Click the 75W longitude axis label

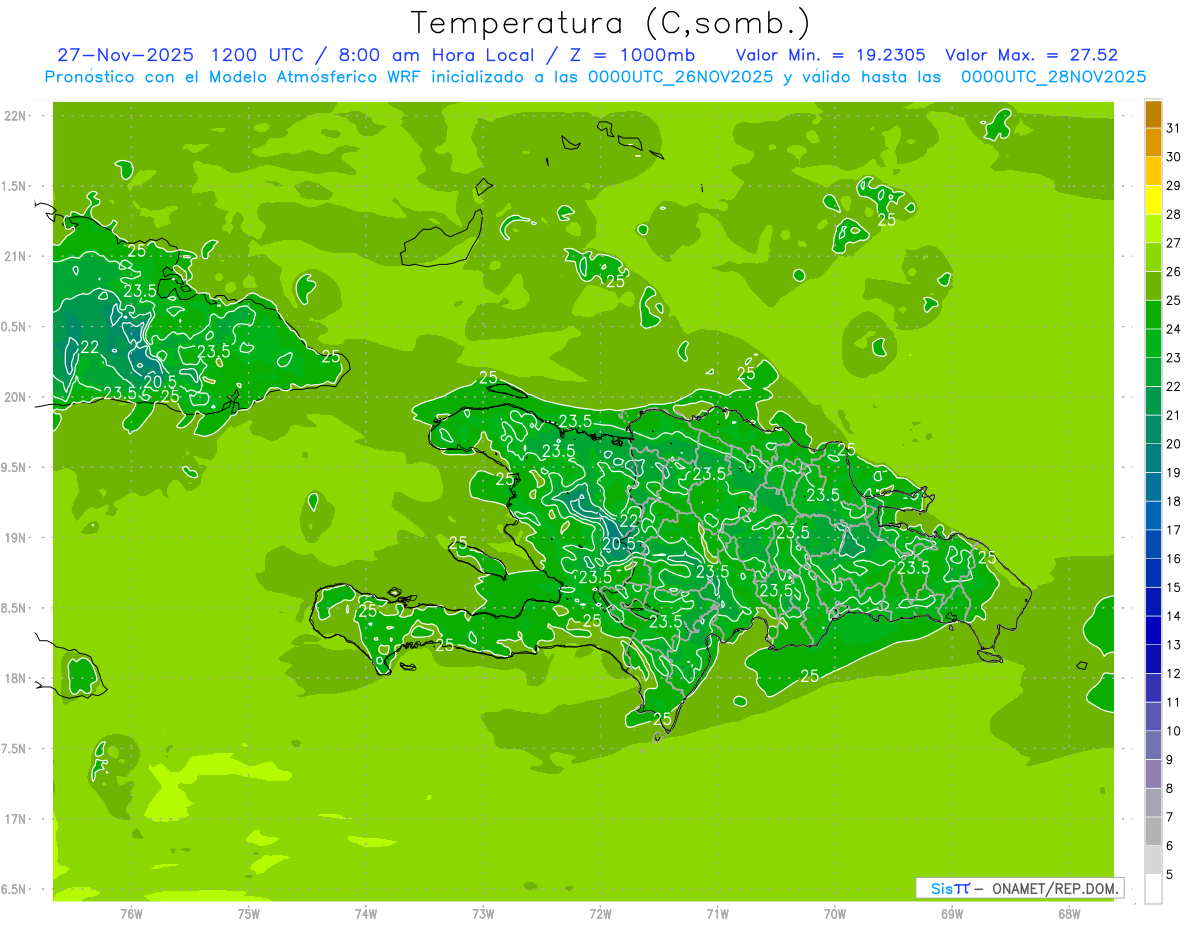click(x=249, y=914)
